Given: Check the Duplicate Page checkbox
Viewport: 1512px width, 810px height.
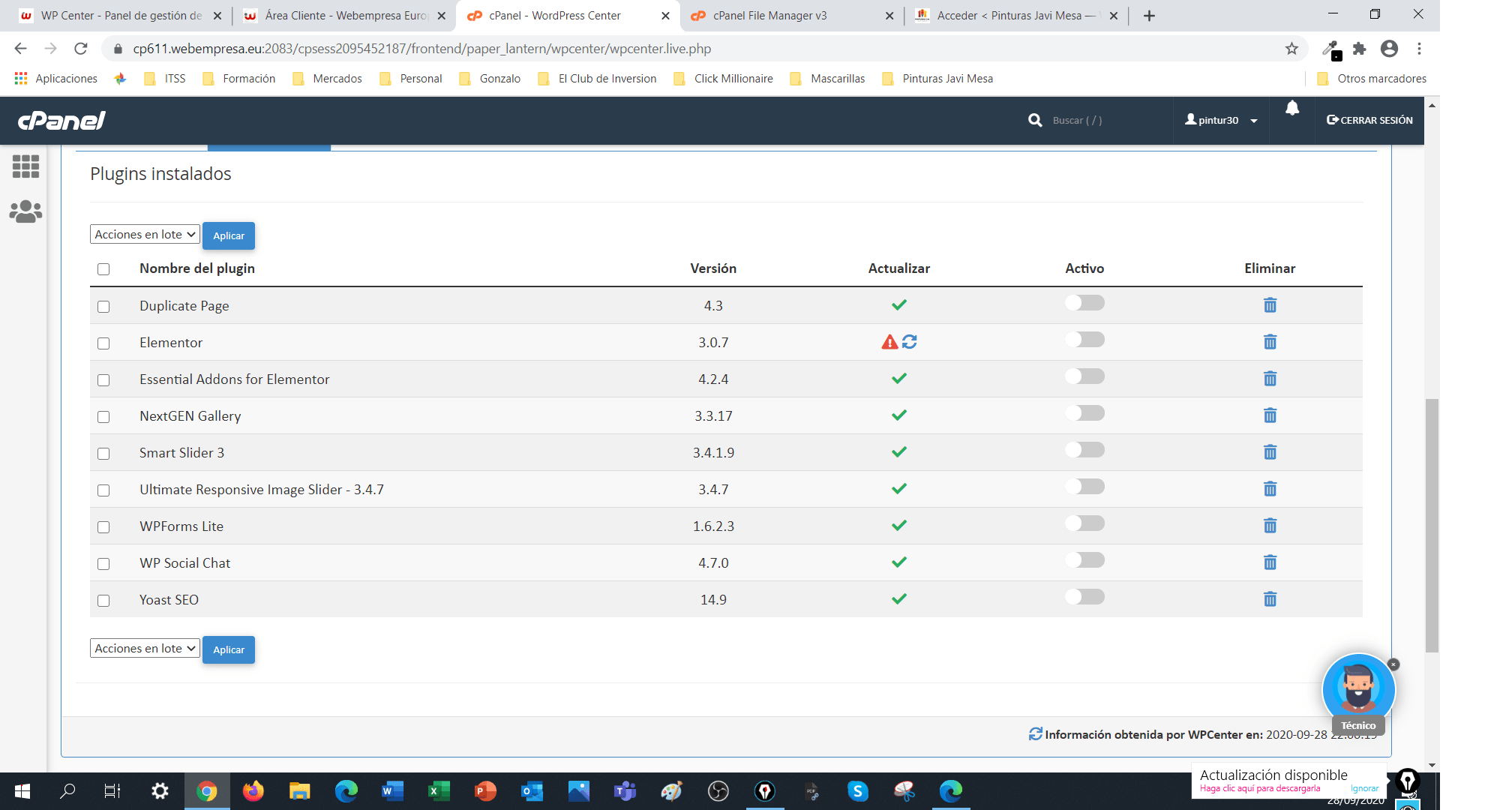Looking at the screenshot, I should [x=103, y=307].
